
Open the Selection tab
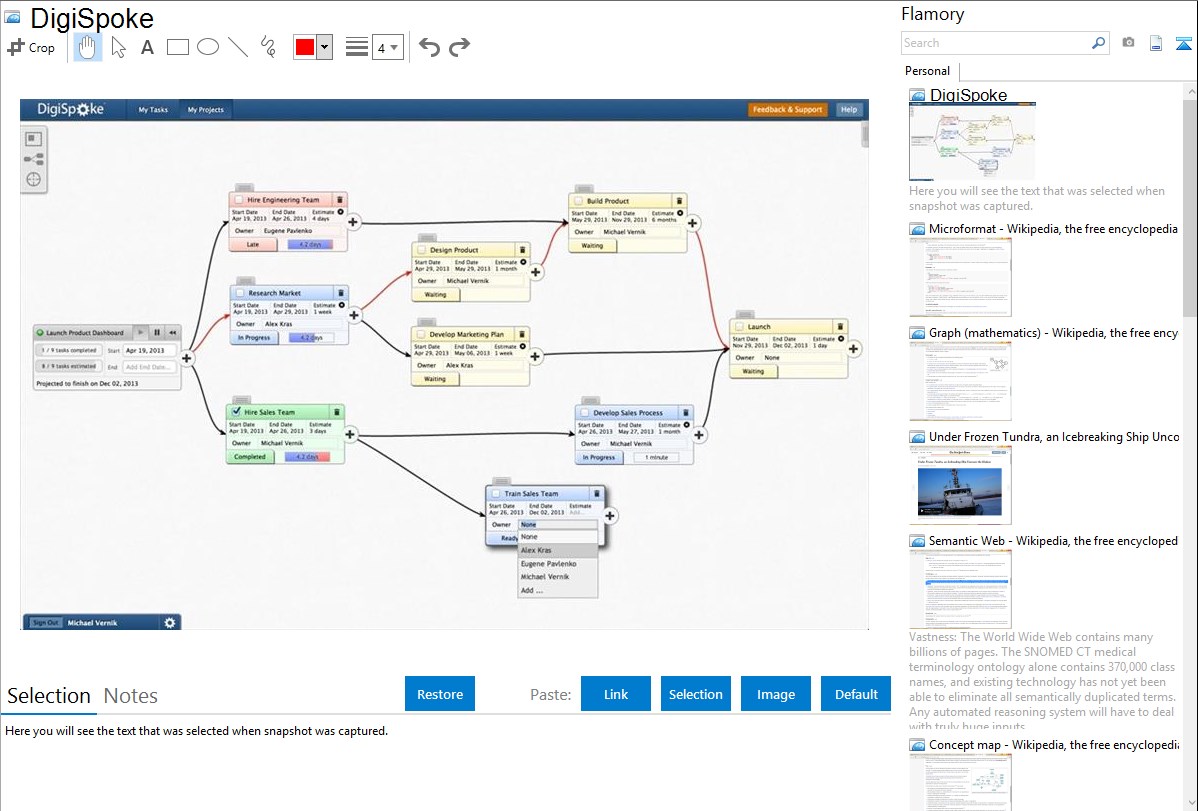point(49,696)
